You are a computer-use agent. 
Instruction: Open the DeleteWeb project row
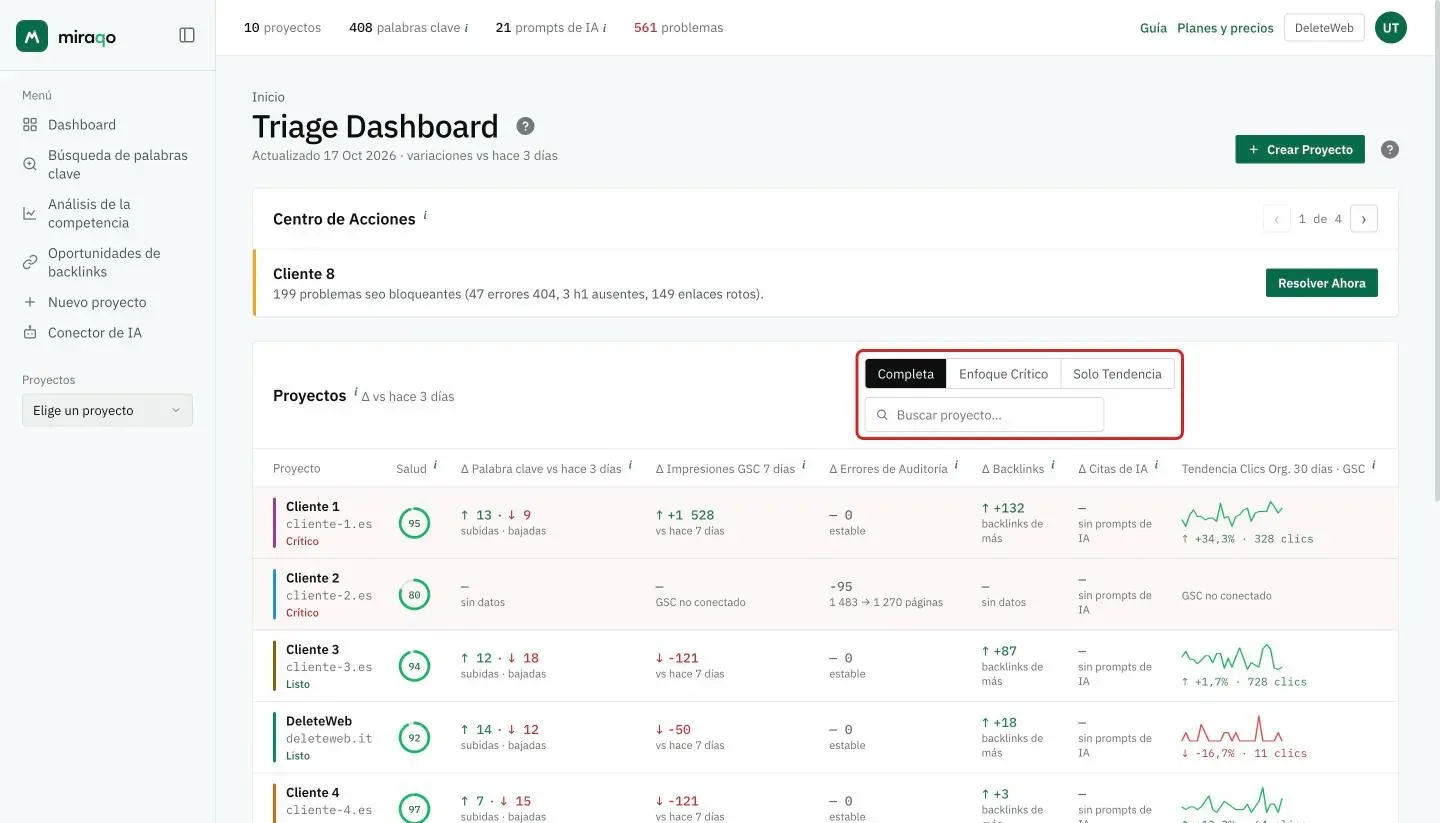coord(825,737)
